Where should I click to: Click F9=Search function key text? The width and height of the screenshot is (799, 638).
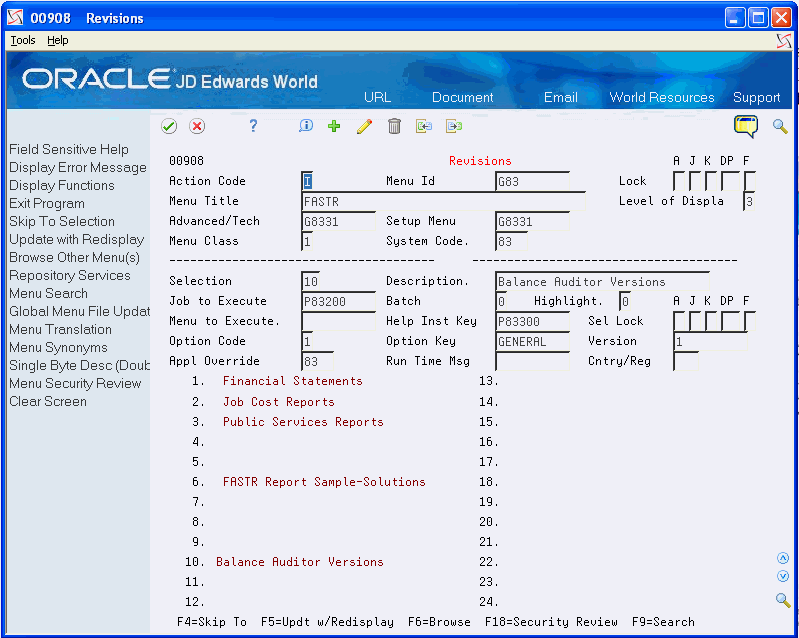pyautogui.click(x=663, y=622)
